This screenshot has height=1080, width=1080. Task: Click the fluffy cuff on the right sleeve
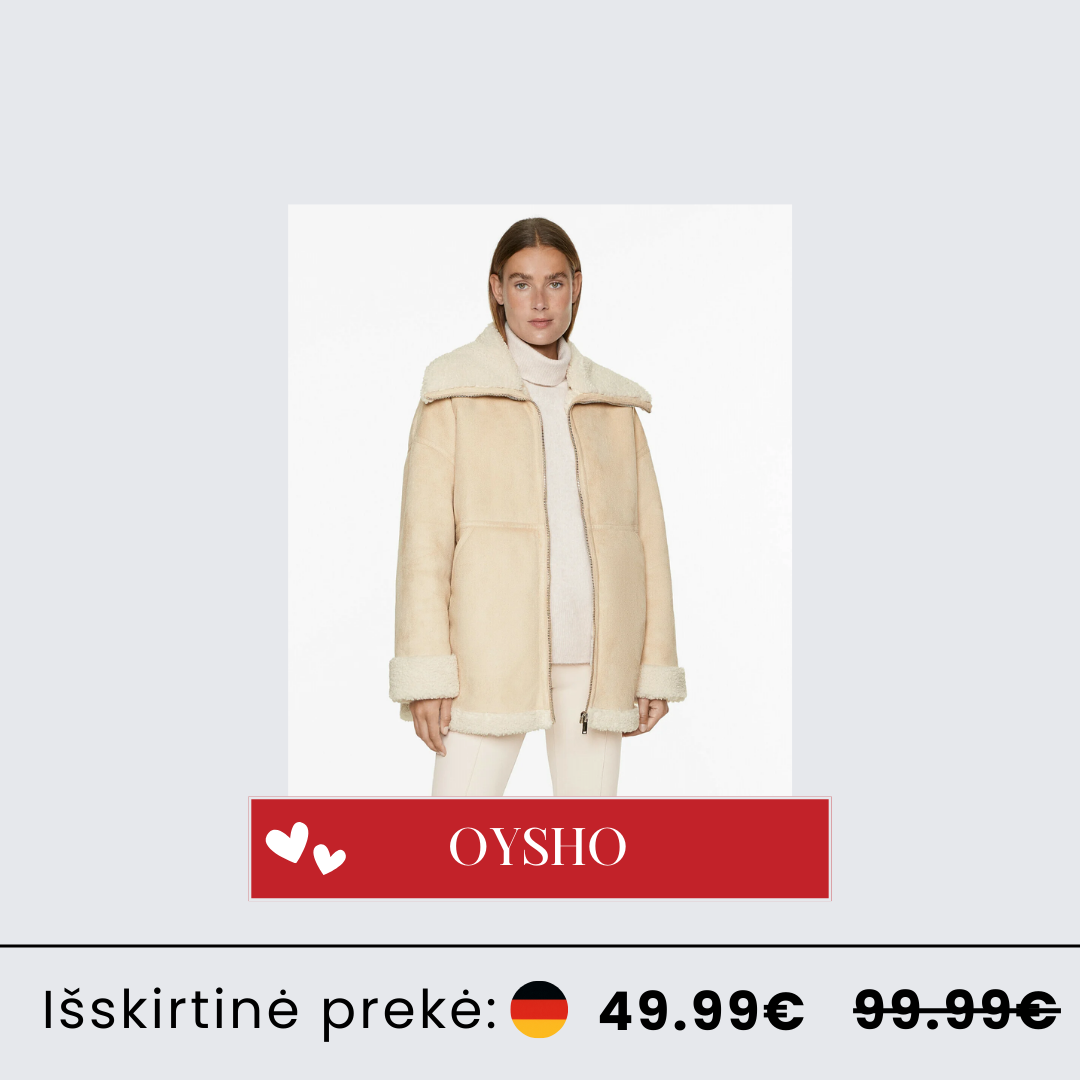(x=661, y=683)
